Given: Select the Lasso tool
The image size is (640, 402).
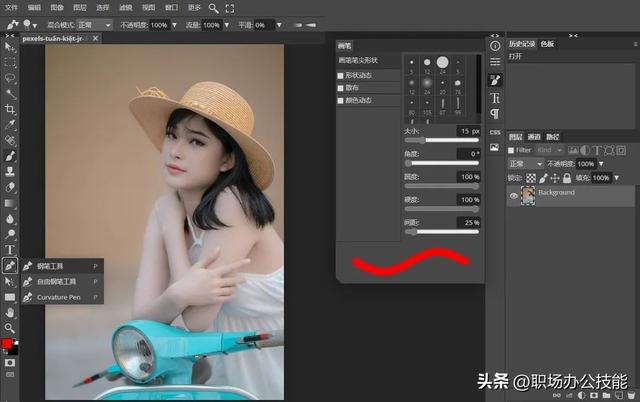Looking at the screenshot, I should (9, 78).
